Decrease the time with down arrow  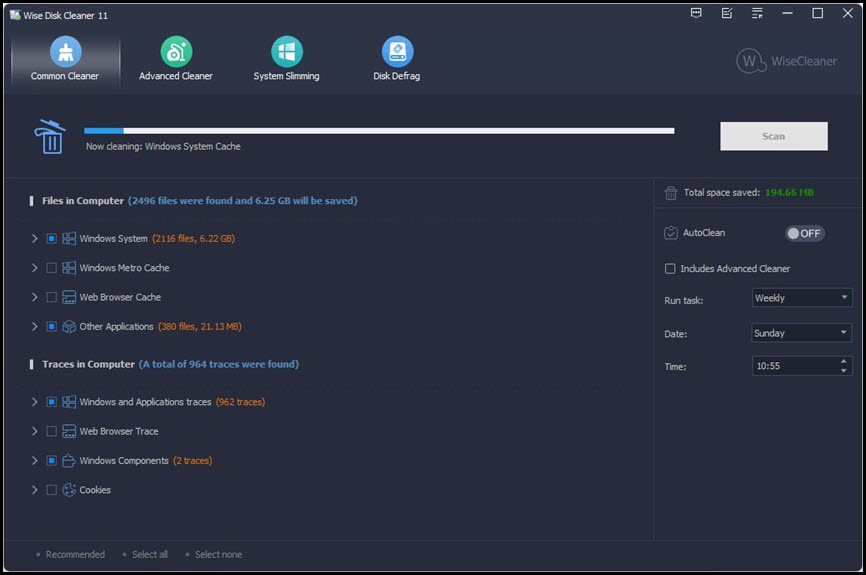[x=843, y=370]
